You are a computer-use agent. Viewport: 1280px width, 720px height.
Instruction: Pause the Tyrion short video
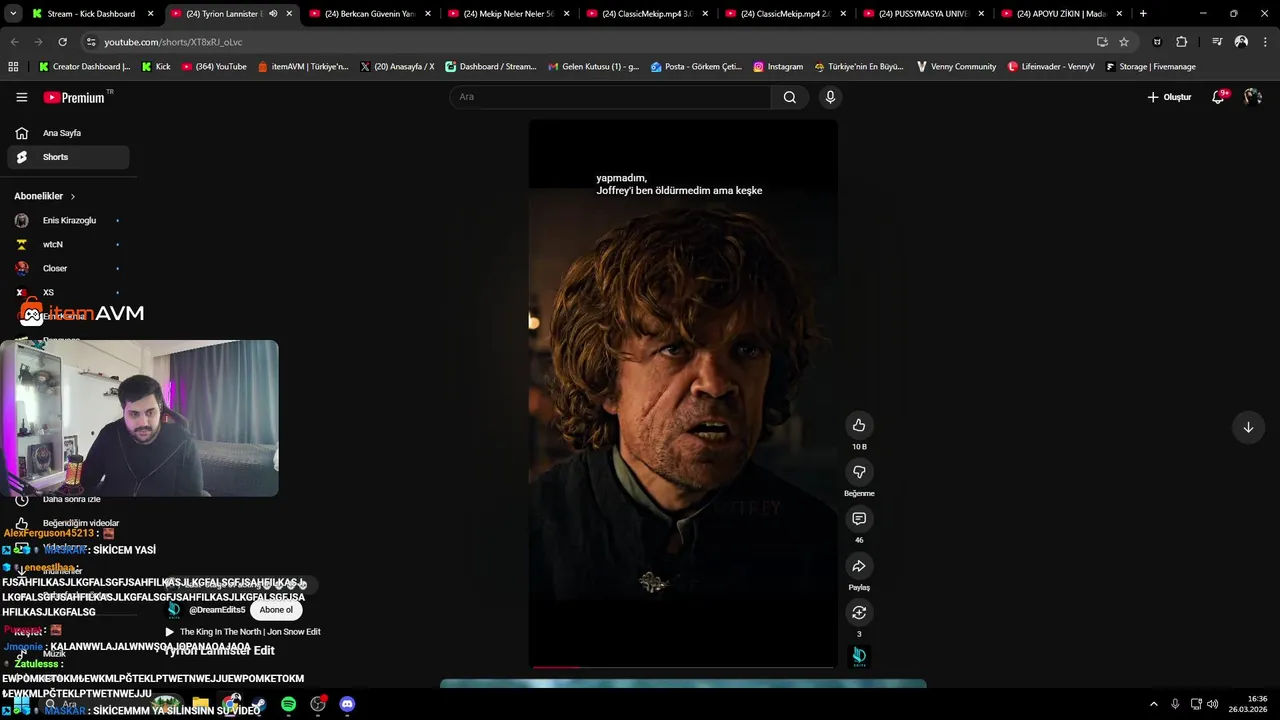click(683, 393)
